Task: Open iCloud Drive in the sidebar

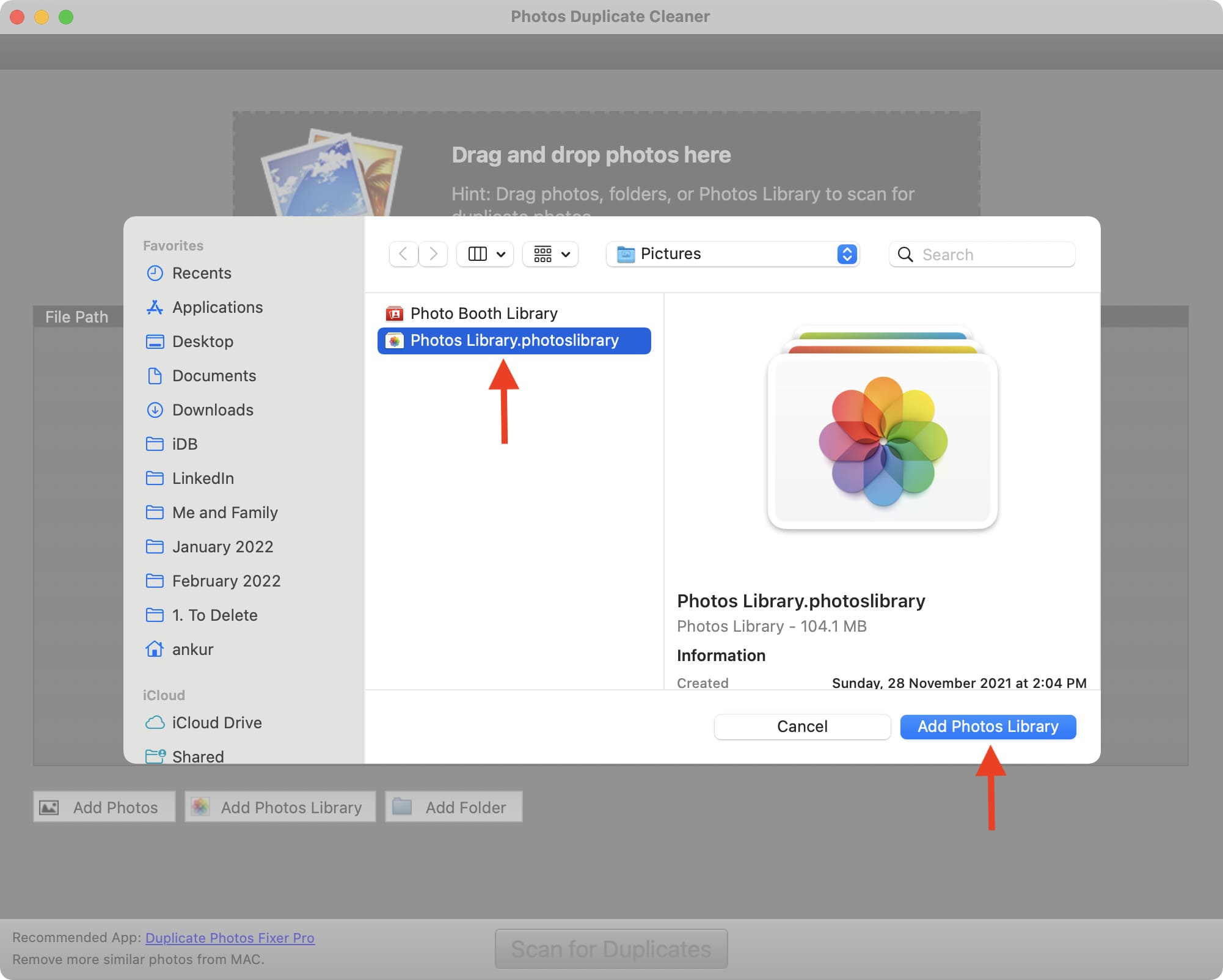Action: coord(244,723)
